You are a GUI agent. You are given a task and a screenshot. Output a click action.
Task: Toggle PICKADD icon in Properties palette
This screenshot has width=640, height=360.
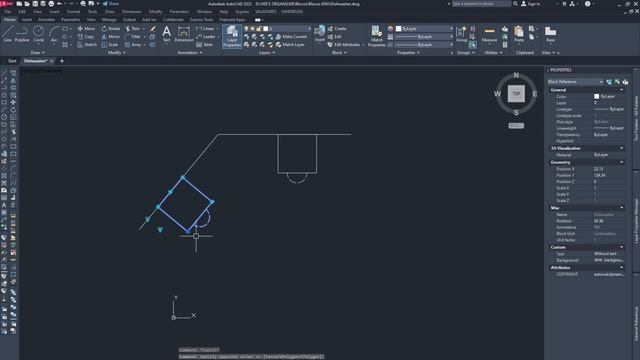(609, 82)
